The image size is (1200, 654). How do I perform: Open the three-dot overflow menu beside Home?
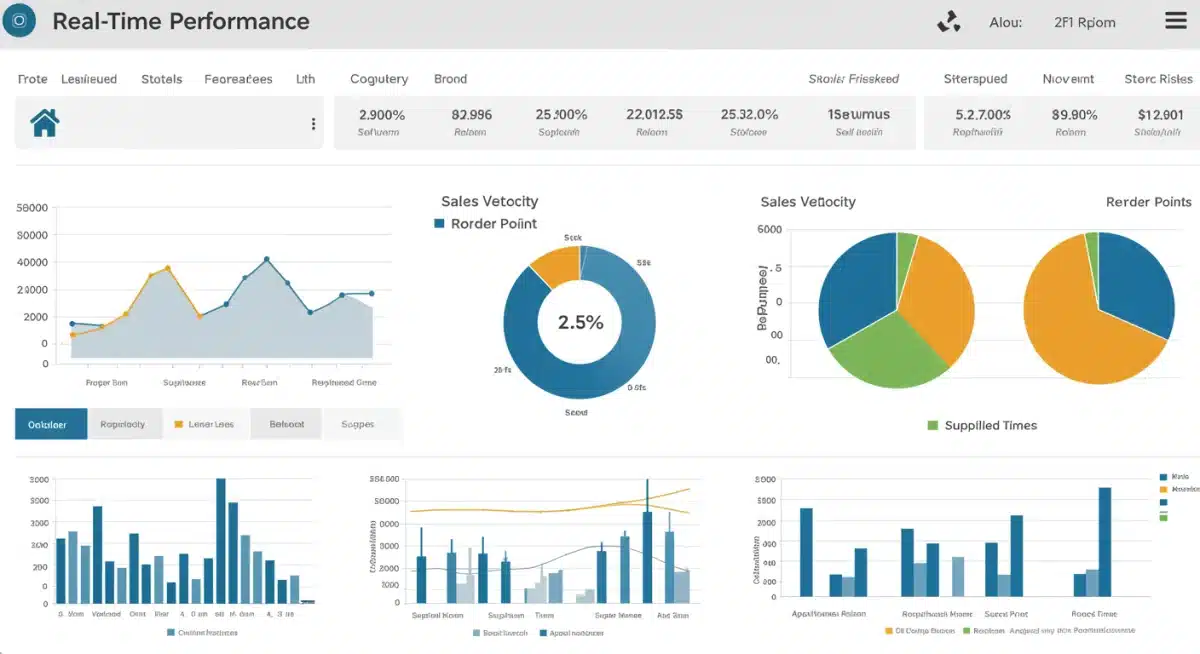[313, 122]
